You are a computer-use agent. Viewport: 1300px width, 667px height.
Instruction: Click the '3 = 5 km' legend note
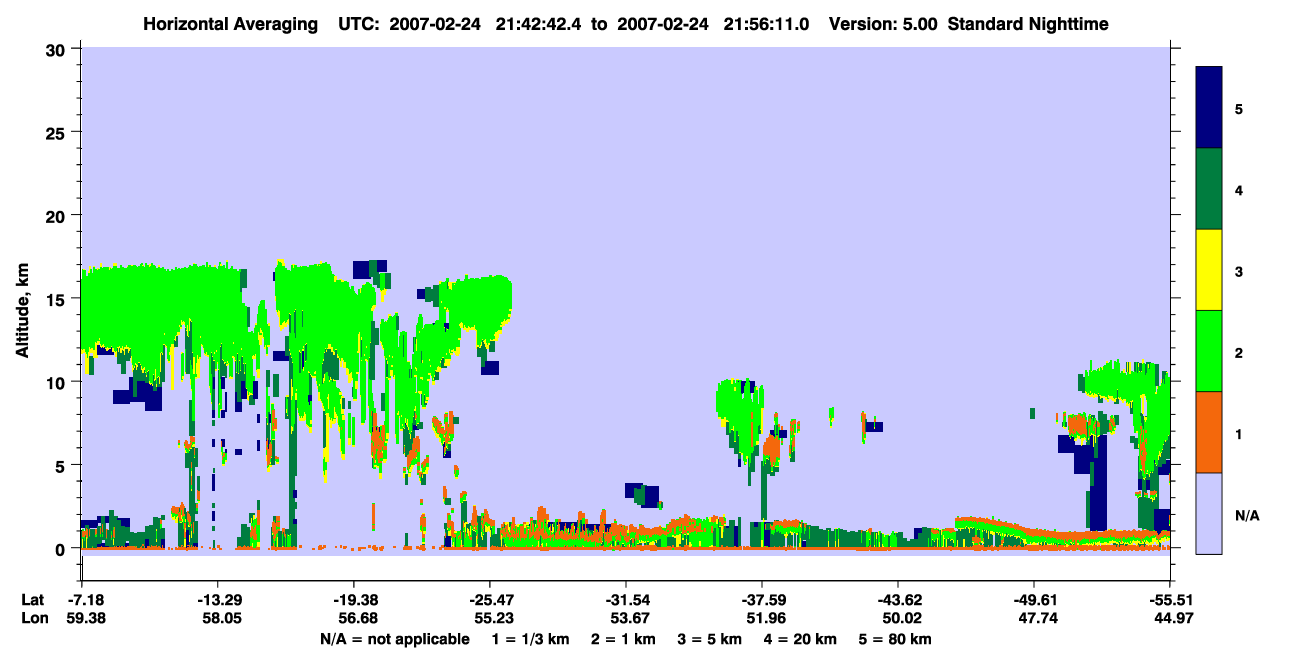pos(709,639)
